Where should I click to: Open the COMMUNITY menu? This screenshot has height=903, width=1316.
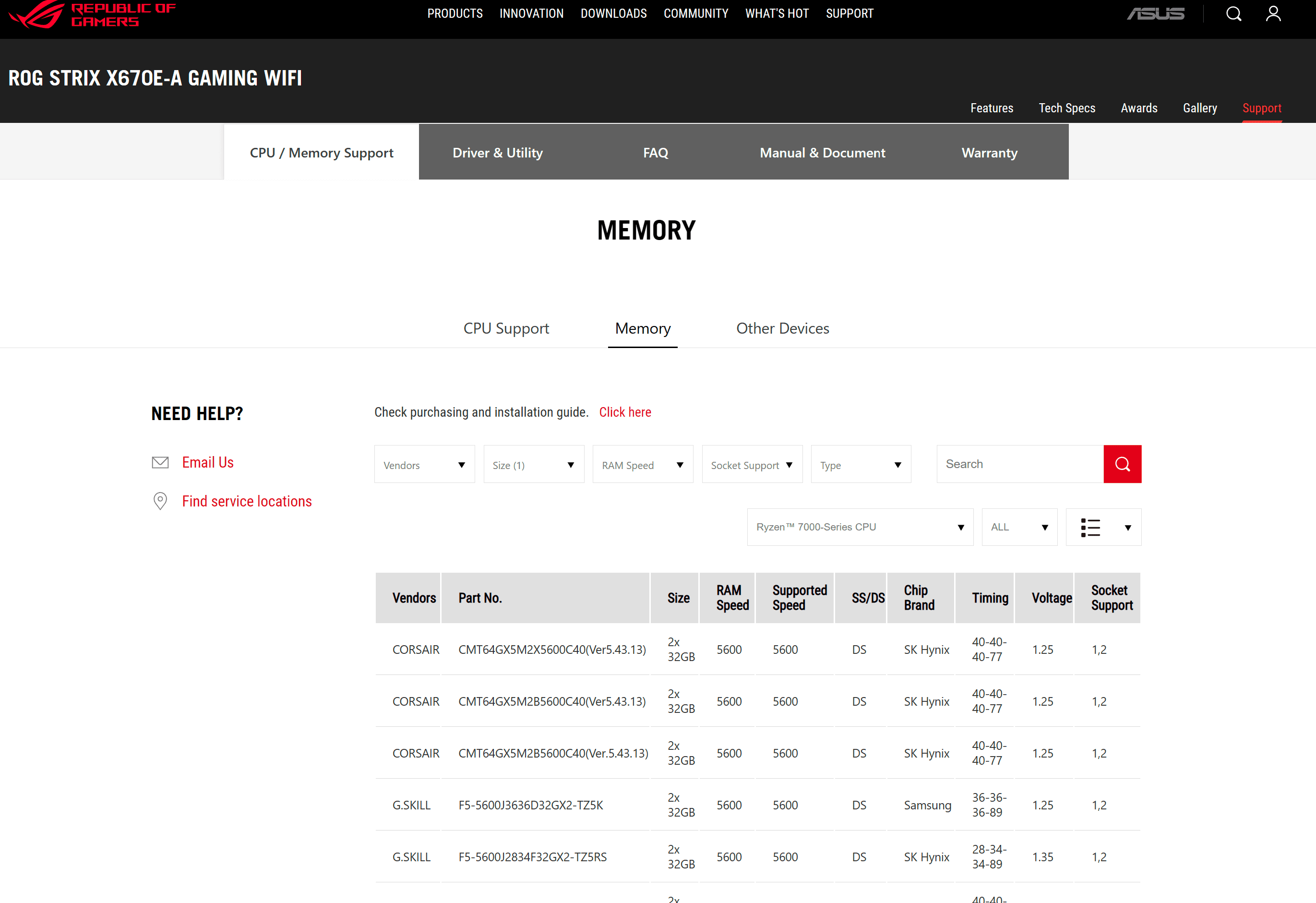point(696,13)
